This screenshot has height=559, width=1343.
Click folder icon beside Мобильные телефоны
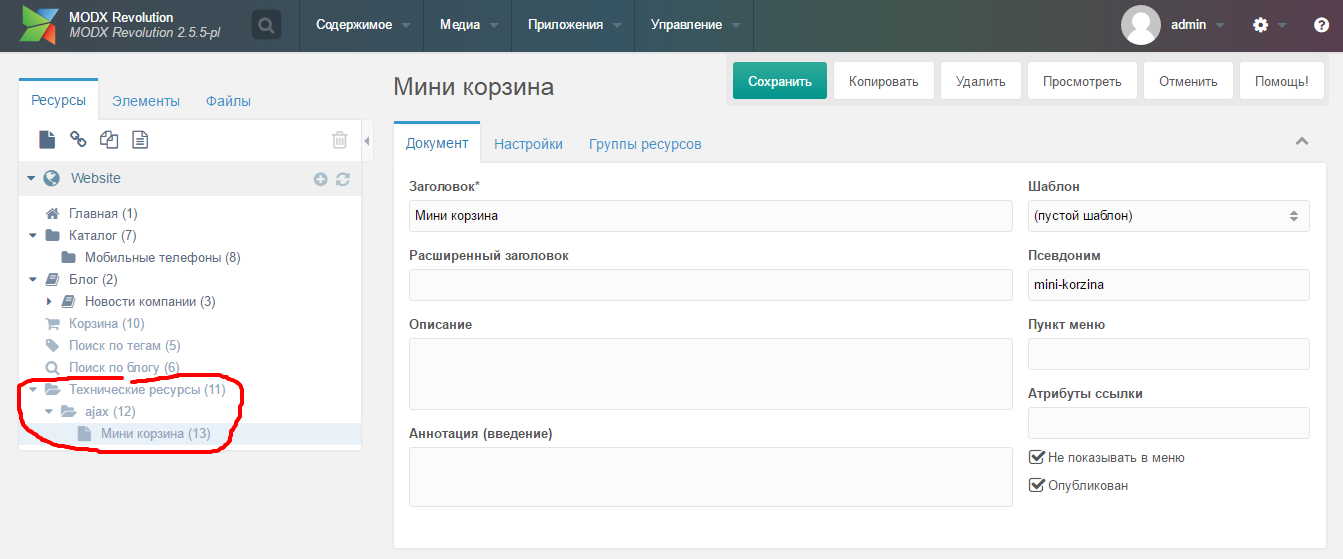tap(69, 257)
